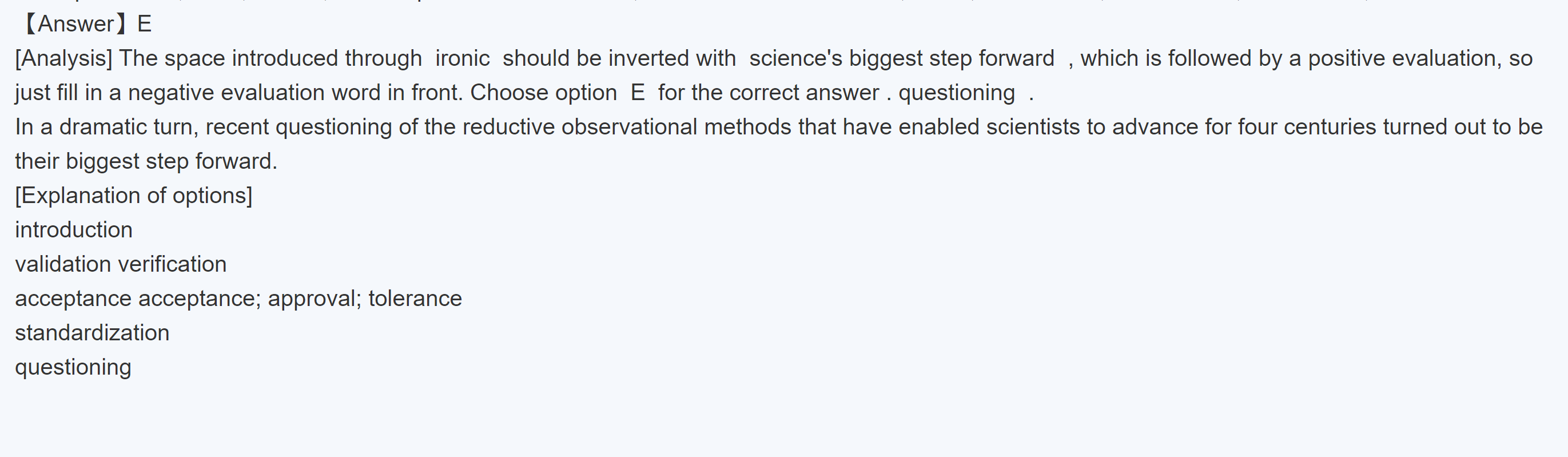Click the phrase 'science's biggest step forward'
Viewport: 1568px width, 457px height.
click(901, 58)
